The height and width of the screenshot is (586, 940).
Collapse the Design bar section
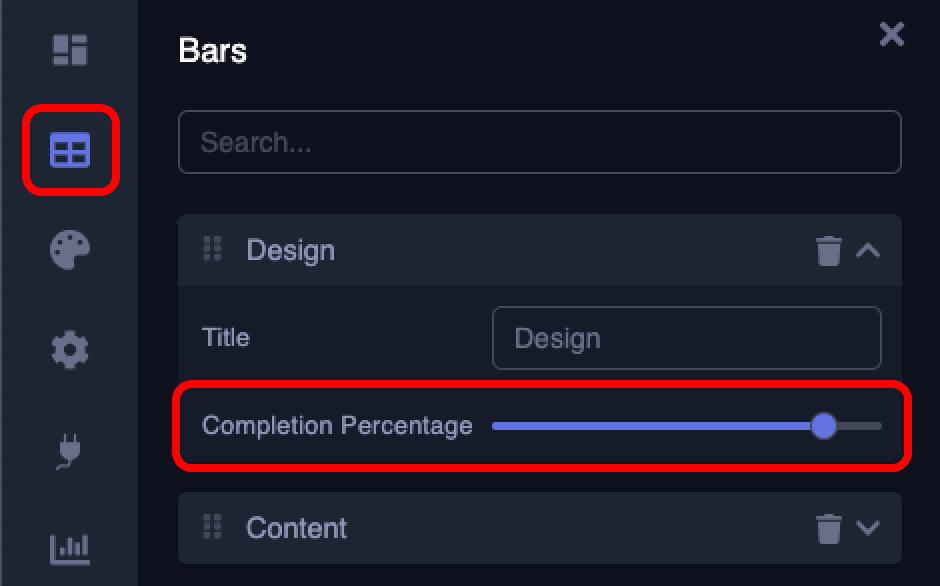coord(868,250)
